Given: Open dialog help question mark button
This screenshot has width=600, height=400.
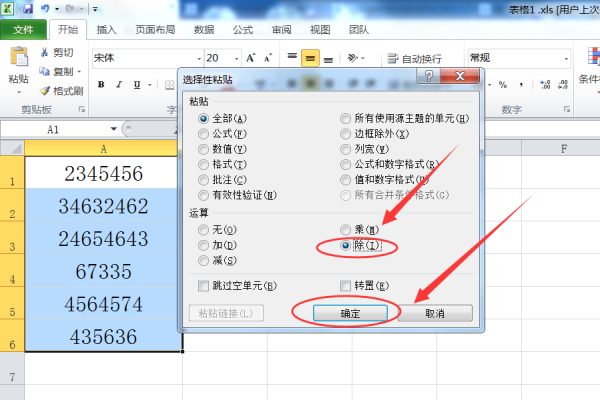Looking at the screenshot, I should (x=429, y=76).
